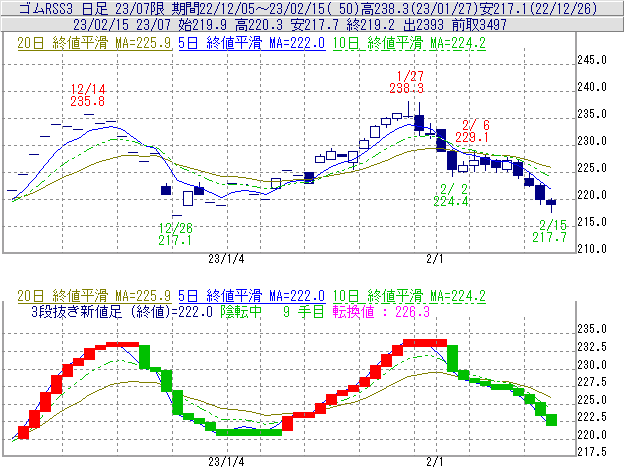Click the 転換値 : 226.3 label

coord(374,312)
